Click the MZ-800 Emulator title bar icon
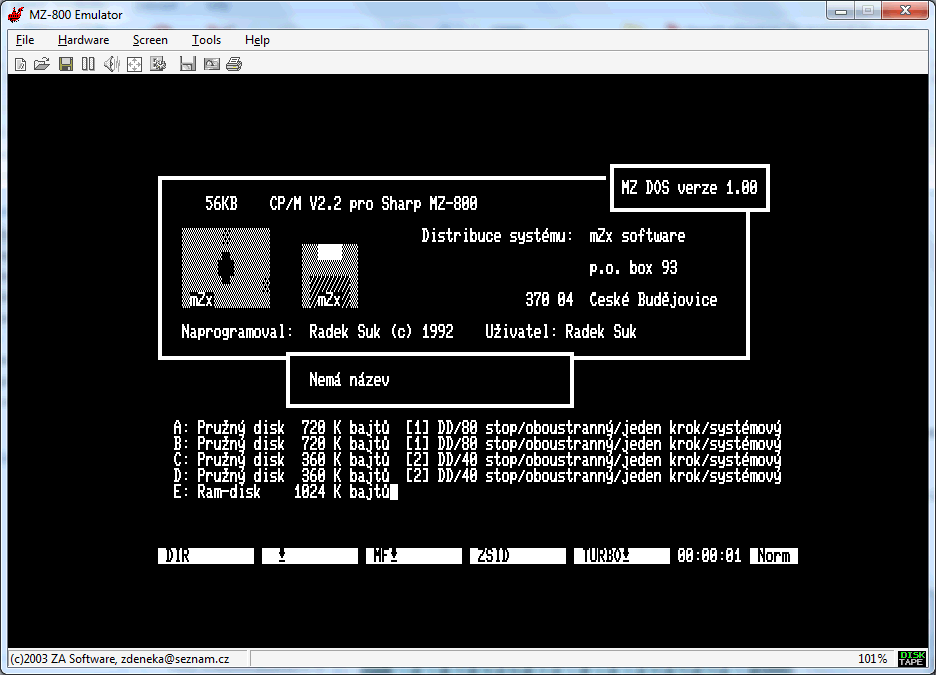Screen dimensions: 936x675 pos(16,14)
